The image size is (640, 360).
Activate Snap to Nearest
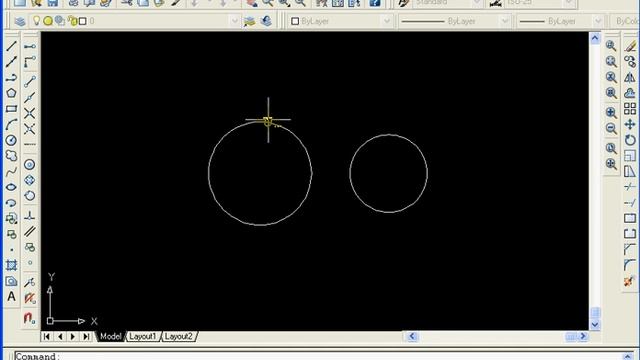click(29, 282)
